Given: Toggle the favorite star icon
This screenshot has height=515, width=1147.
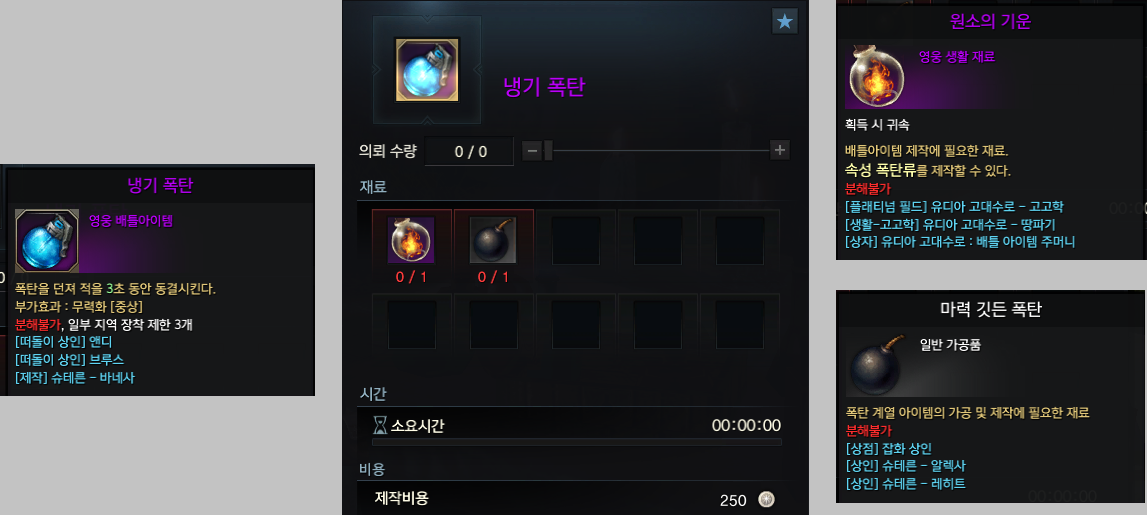Looking at the screenshot, I should pos(785,22).
